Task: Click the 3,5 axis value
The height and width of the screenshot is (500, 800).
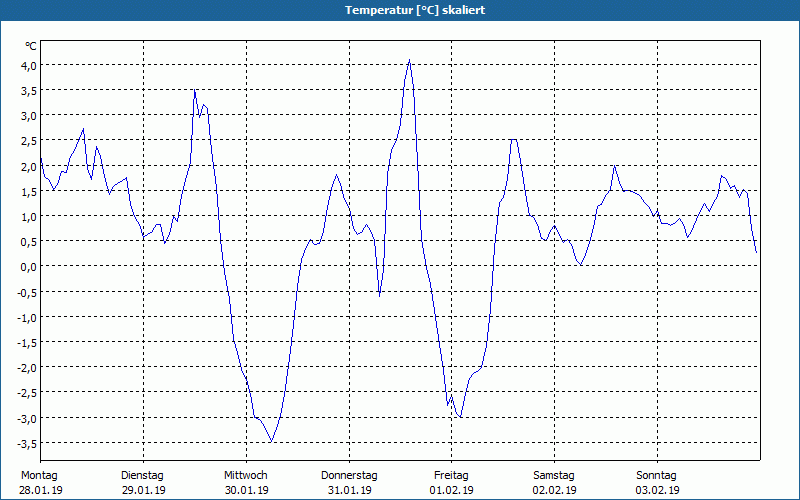Action: 29,90
